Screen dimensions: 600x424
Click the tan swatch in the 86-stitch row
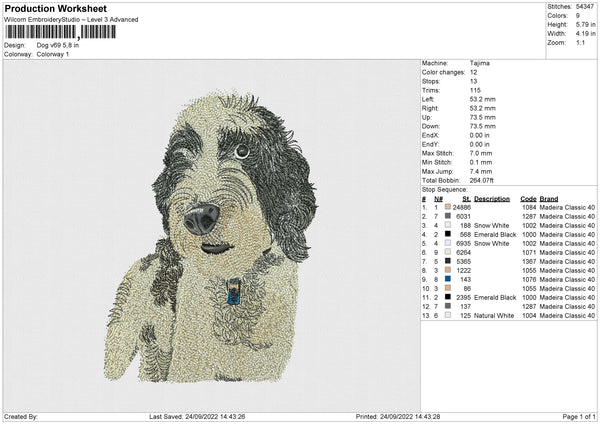click(447, 288)
